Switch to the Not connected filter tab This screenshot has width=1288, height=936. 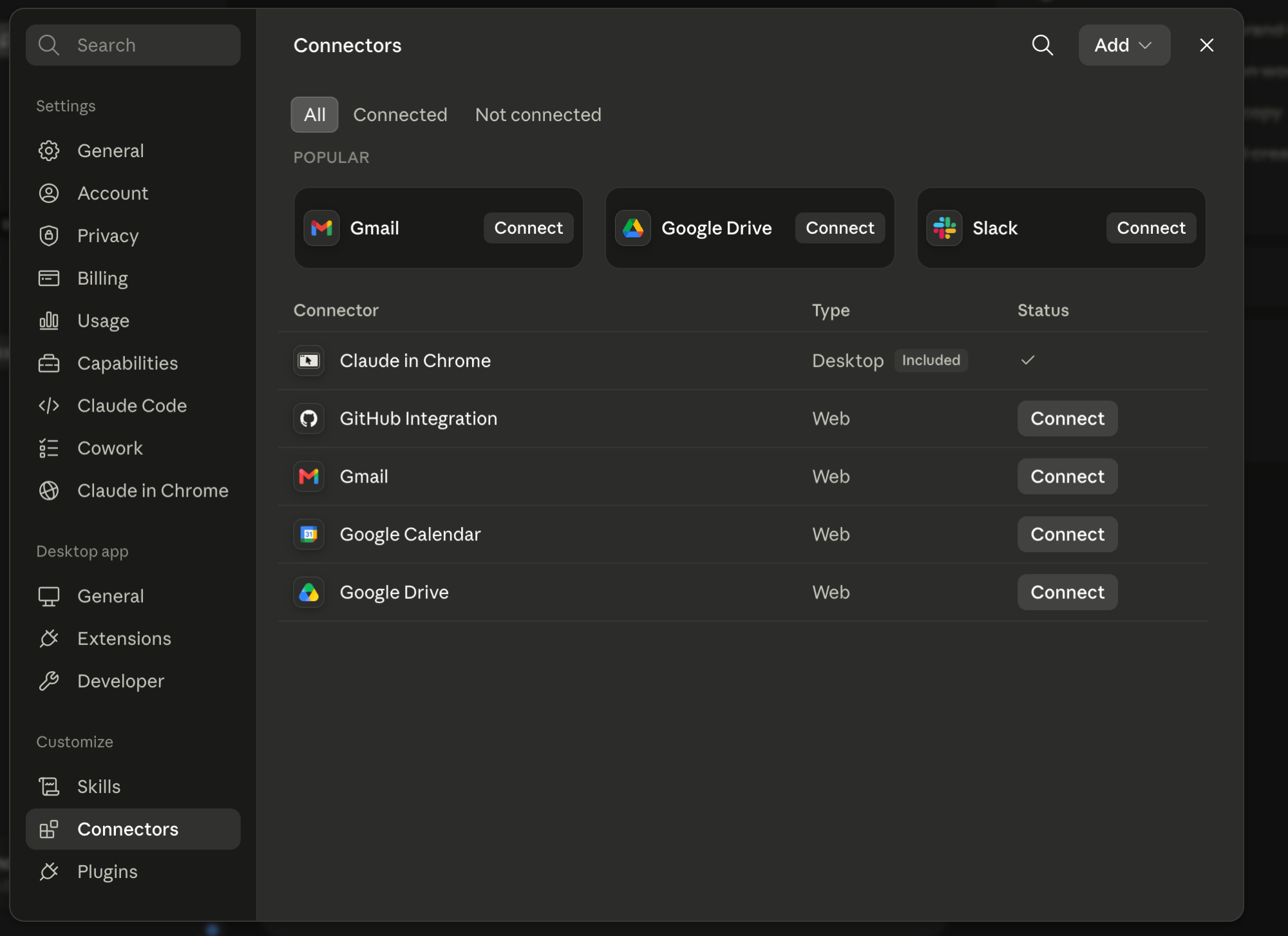coord(538,115)
